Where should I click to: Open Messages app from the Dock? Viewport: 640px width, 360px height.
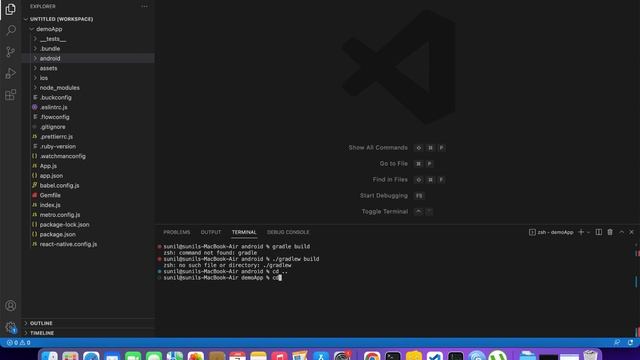pos(154,356)
